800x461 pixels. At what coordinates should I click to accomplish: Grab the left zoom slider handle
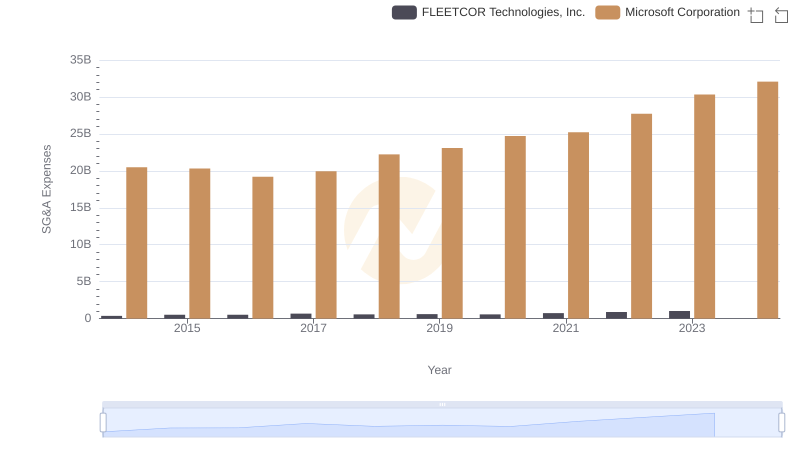tap(103, 423)
